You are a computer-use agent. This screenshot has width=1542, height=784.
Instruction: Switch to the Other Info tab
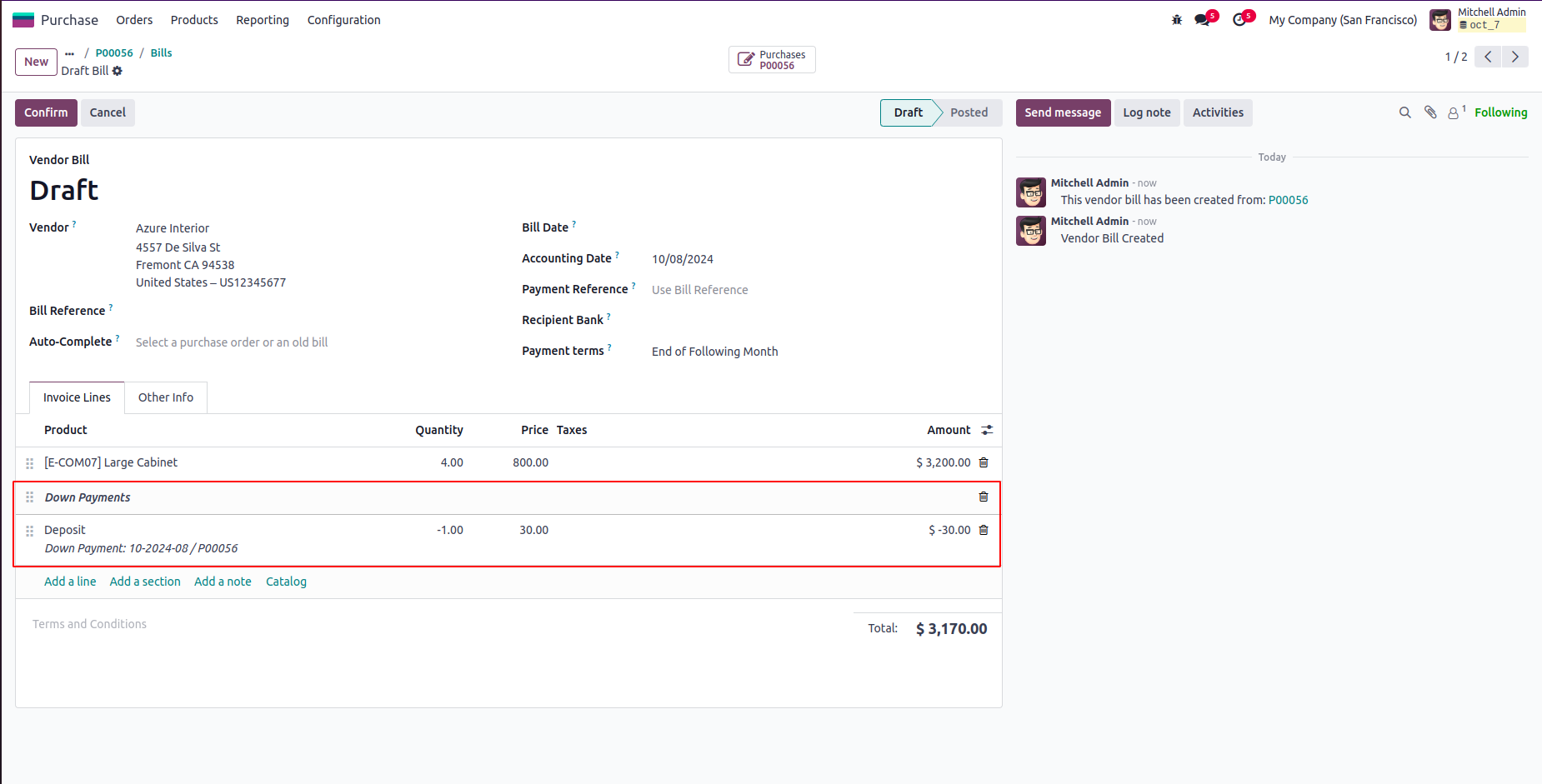[x=166, y=397]
